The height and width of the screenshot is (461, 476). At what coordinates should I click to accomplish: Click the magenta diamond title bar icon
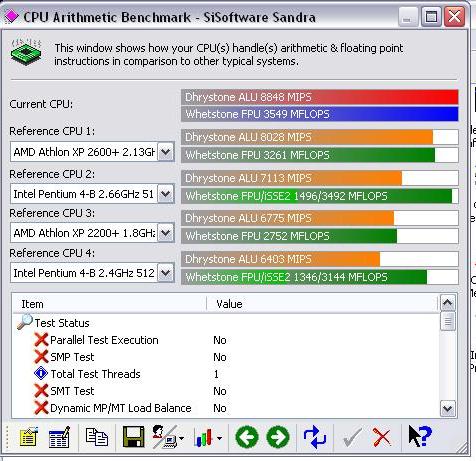point(11,16)
